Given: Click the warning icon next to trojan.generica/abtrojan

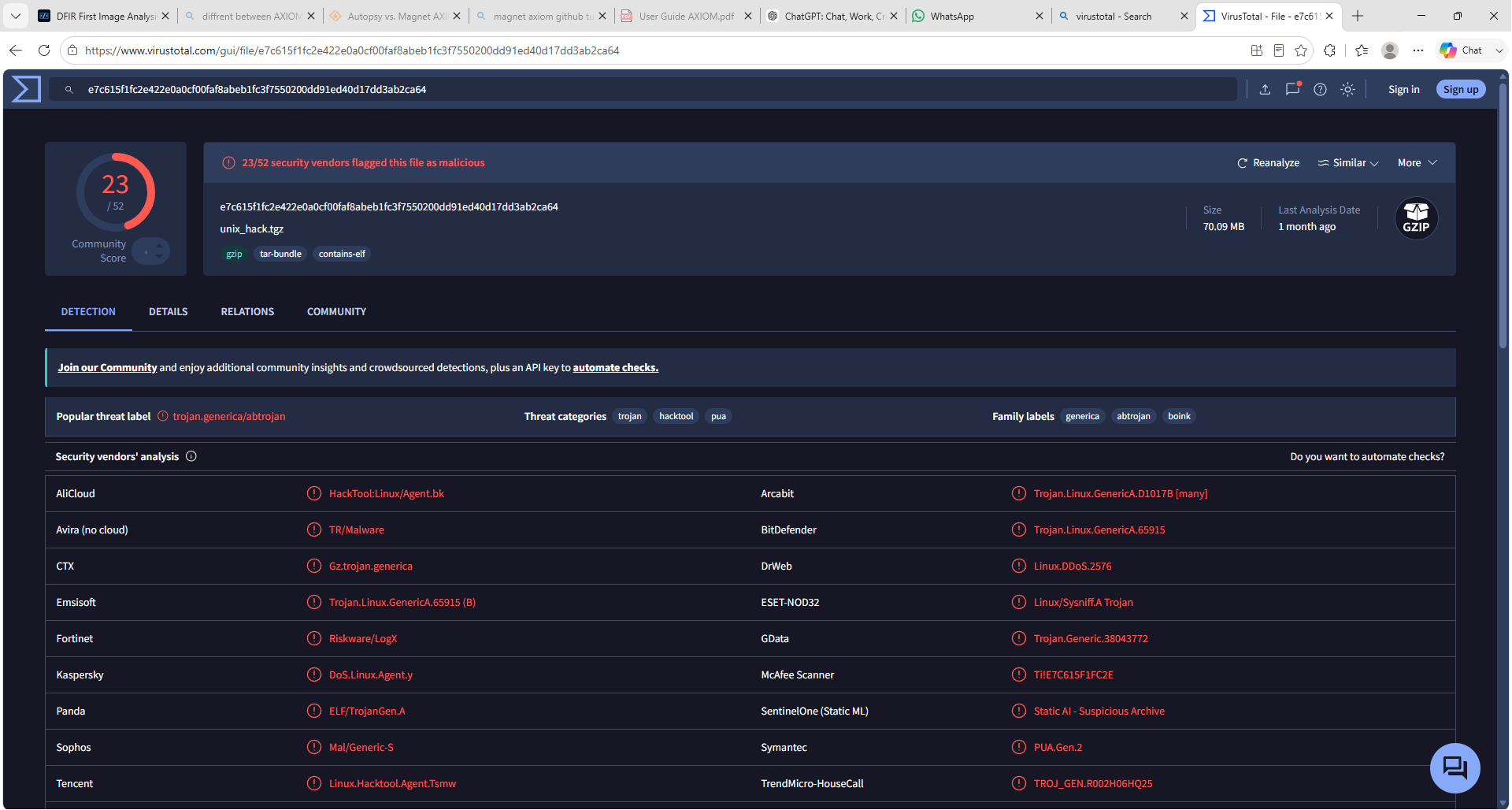Looking at the screenshot, I should tap(162, 416).
